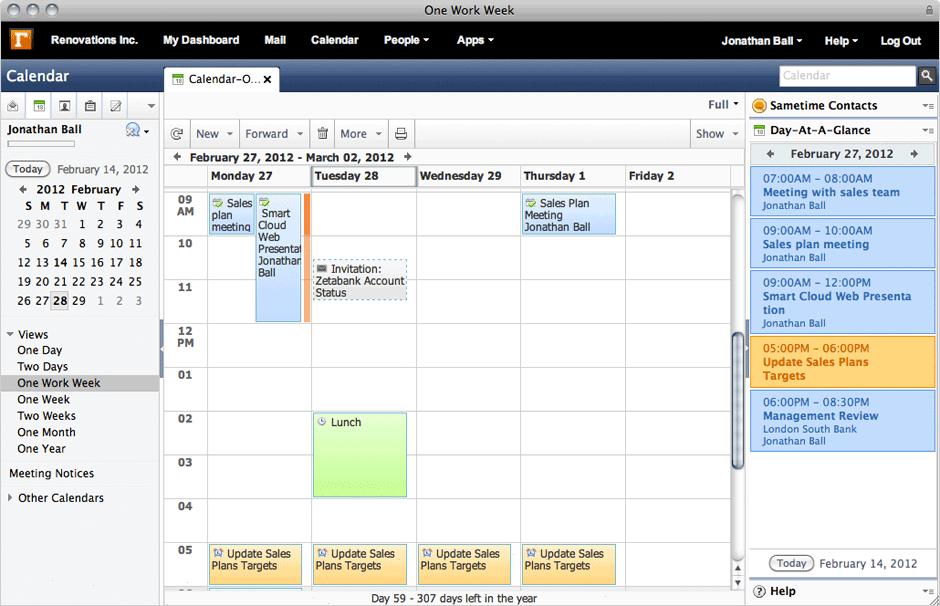Viewport: 940px width, 606px height.
Task: Click the scroll down arrow of calendar grid
Action: (738, 583)
